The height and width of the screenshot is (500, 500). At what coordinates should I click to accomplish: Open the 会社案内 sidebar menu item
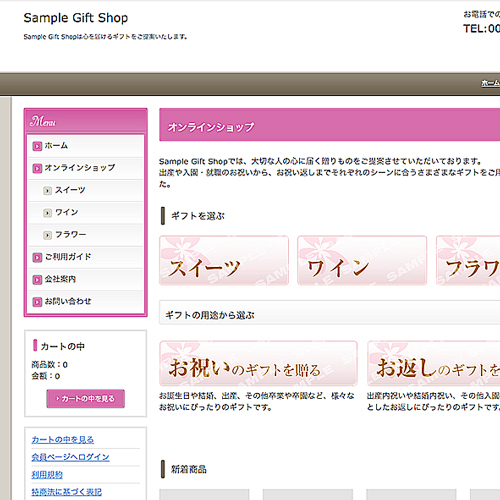[85, 279]
